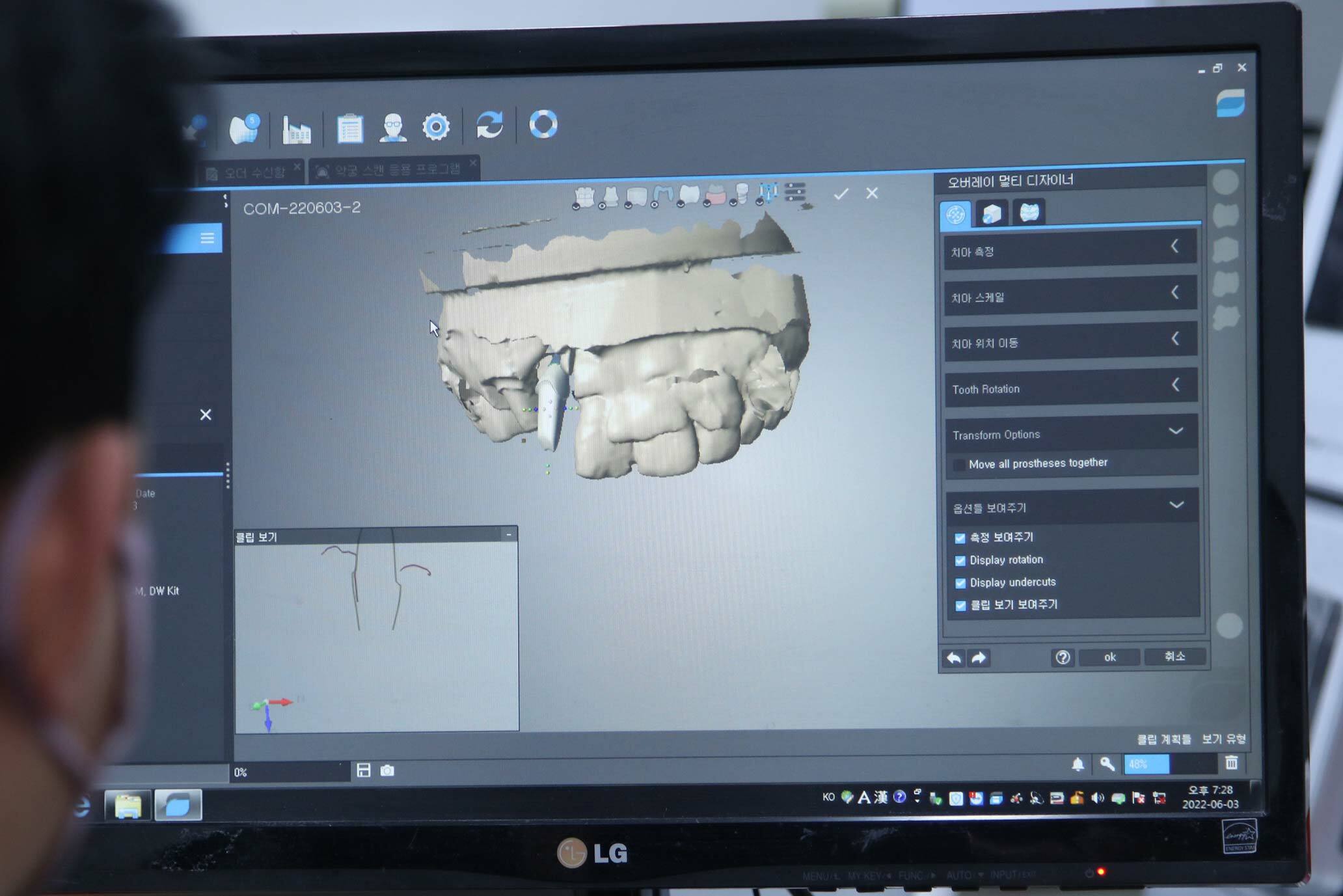This screenshot has width=1343, height=896.
Task: Click the key icon in status bar
Action: tap(1107, 764)
